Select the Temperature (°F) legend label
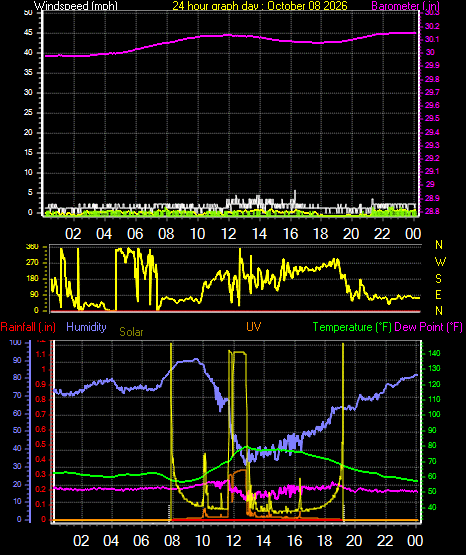The height and width of the screenshot is (555, 466). tap(352, 327)
